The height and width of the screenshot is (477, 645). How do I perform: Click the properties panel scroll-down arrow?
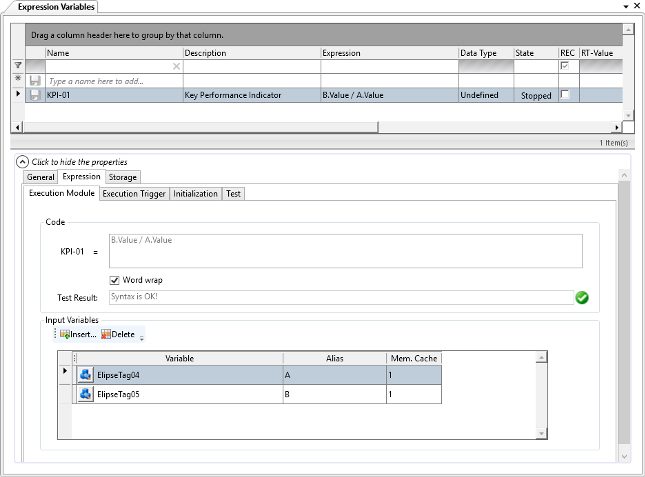tap(624, 457)
